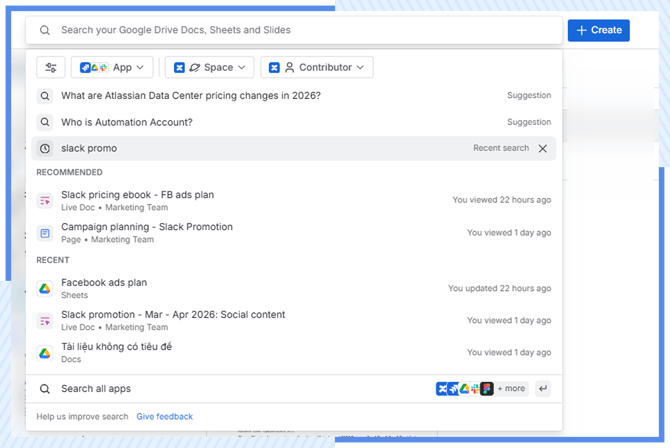
Task: Open 'Slack promotion - Mar - Apr 2026: Social content'
Action: [294, 320]
